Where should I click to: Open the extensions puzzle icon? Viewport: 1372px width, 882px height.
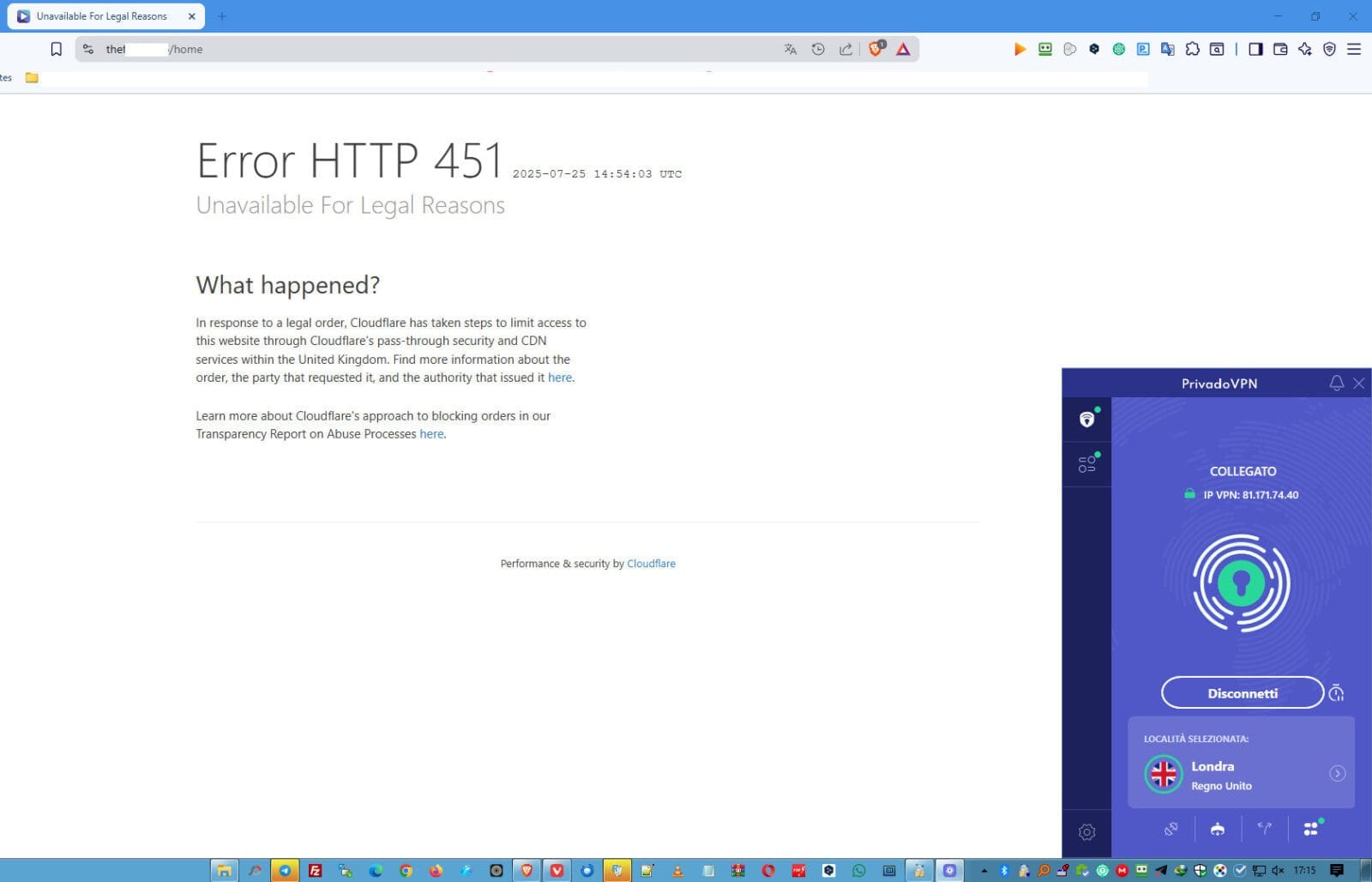coord(1192,49)
